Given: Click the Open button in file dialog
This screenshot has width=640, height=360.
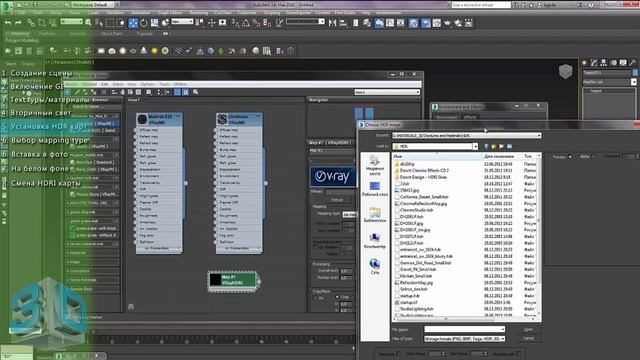Looking at the screenshot, I should (x=528, y=329).
